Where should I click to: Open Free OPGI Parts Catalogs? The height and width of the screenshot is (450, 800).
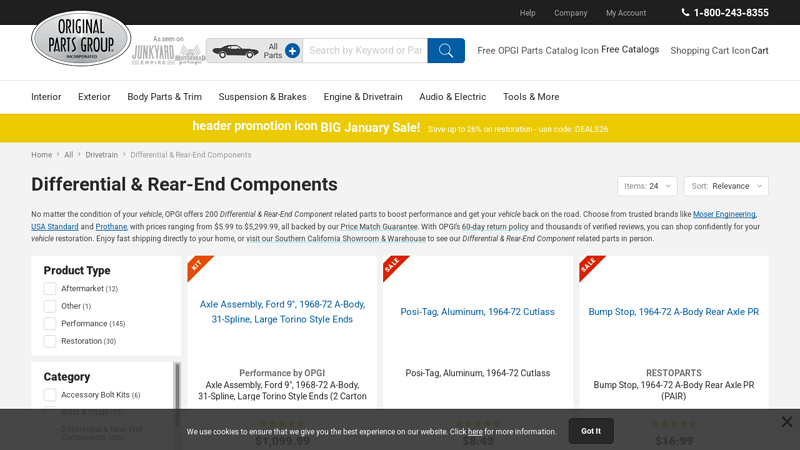[x=568, y=50]
